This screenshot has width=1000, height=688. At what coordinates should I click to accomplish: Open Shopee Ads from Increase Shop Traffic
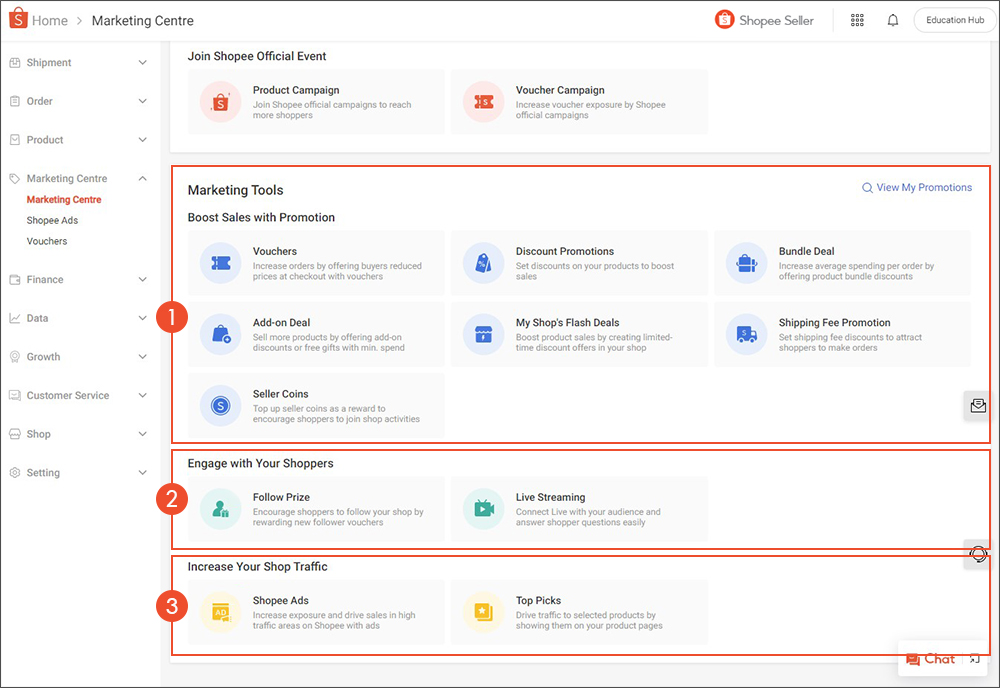click(x=316, y=610)
